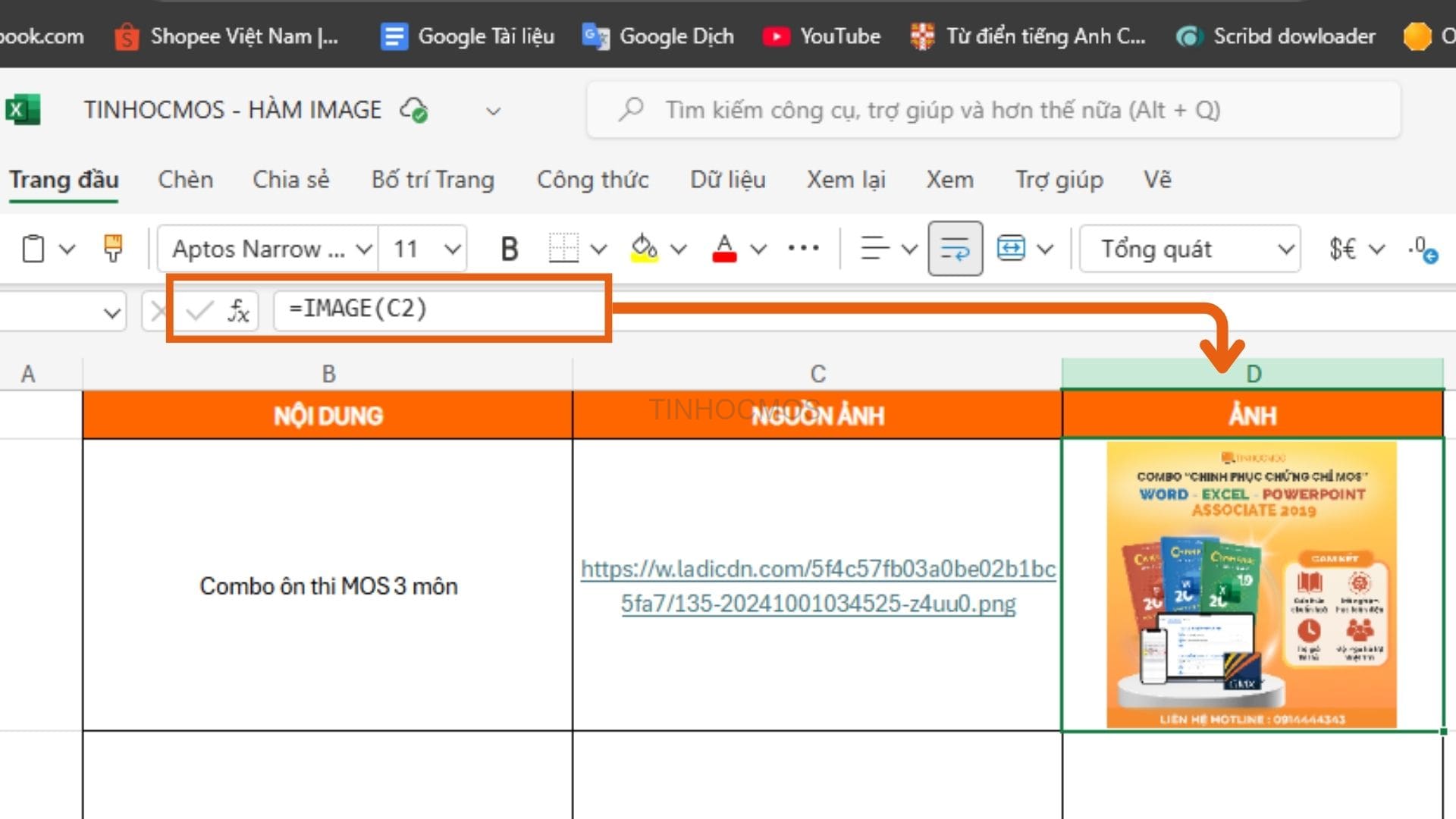Image resolution: width=1456 pixels, height=819 pixels.
Task: Select the MOS combo image cell
Action: click(1252, 585)
